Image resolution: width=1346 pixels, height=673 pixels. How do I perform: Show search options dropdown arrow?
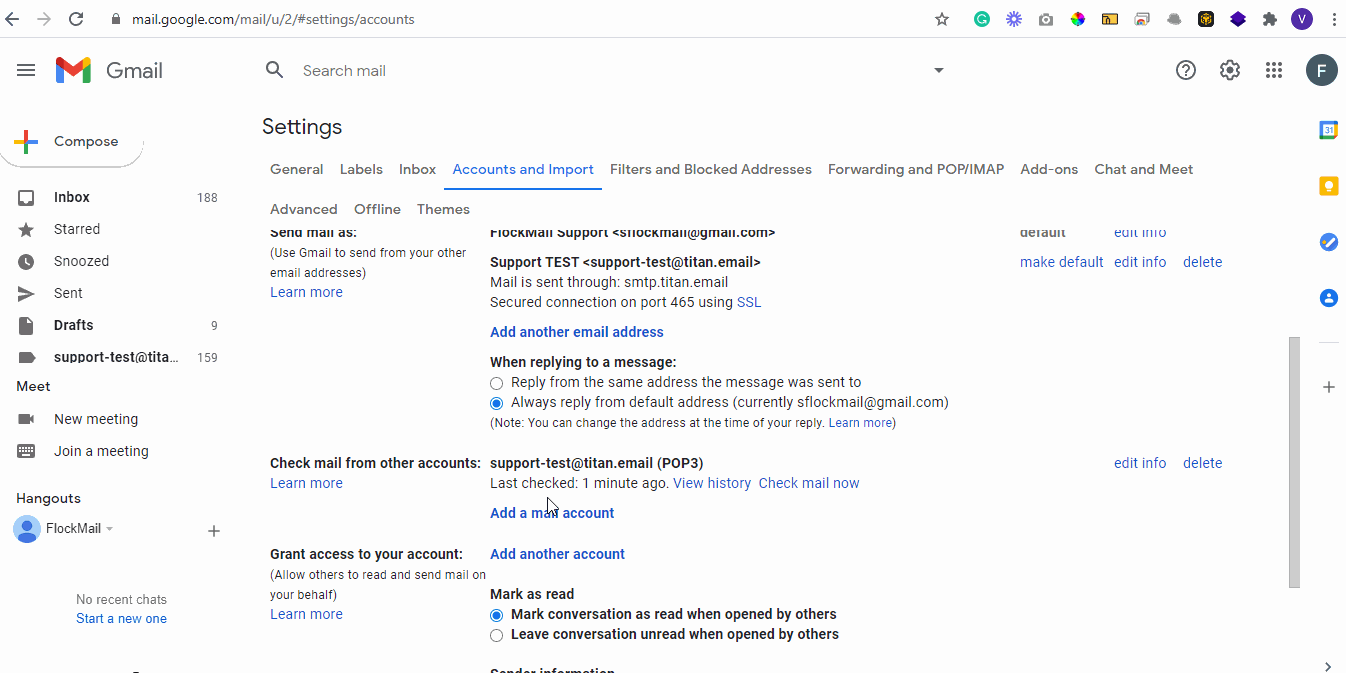(x=938, y=70)
